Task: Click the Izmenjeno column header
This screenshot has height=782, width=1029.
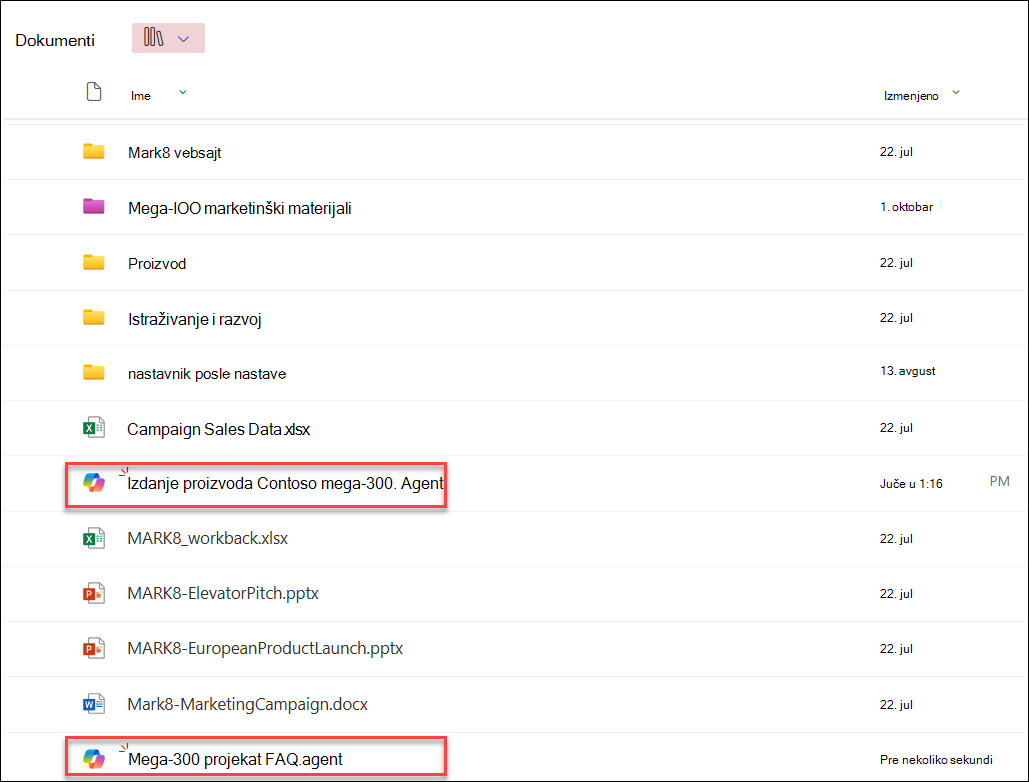Action: [x=911, y=96]
